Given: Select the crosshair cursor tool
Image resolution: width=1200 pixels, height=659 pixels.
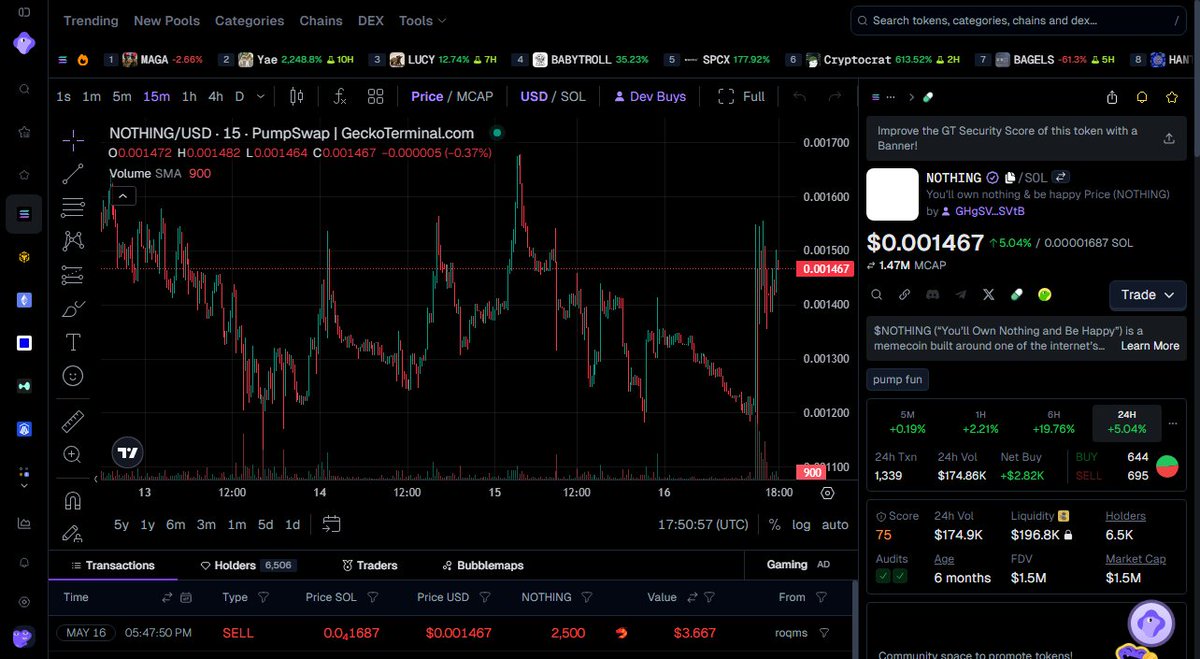Looking at the screenshot, I should pos(73,140).
